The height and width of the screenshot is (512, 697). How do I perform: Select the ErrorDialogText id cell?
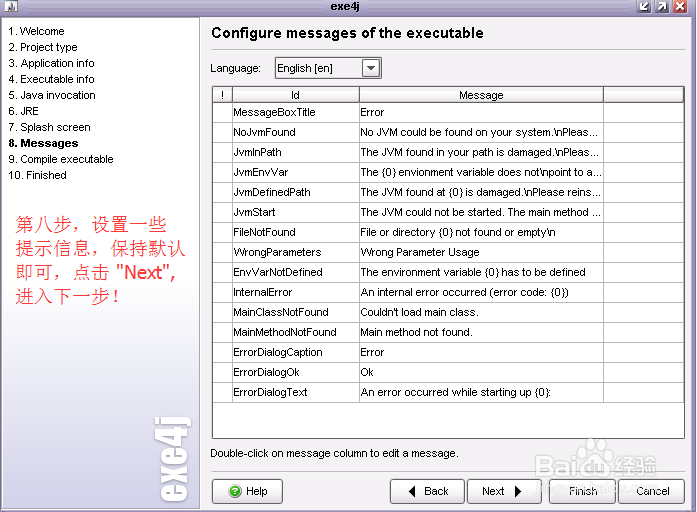pyautogui.click(x=296, y=392)
